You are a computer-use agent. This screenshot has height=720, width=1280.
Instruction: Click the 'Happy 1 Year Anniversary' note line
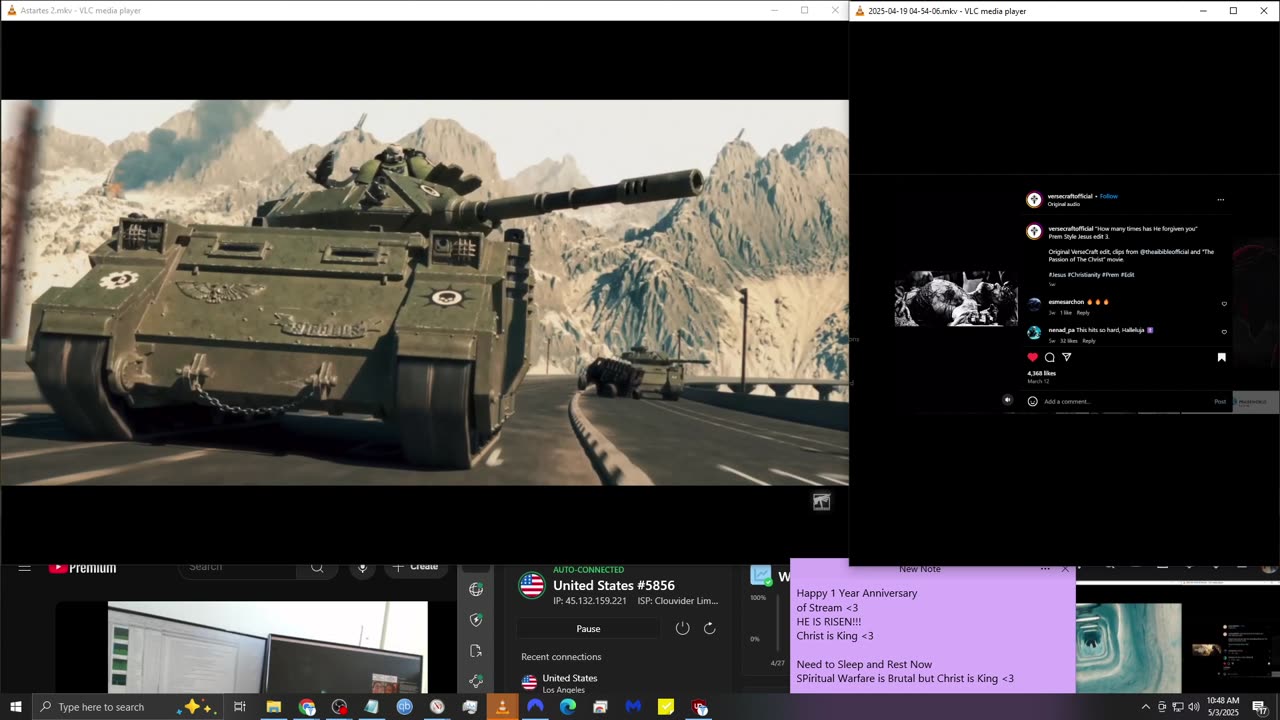(857, 593)
